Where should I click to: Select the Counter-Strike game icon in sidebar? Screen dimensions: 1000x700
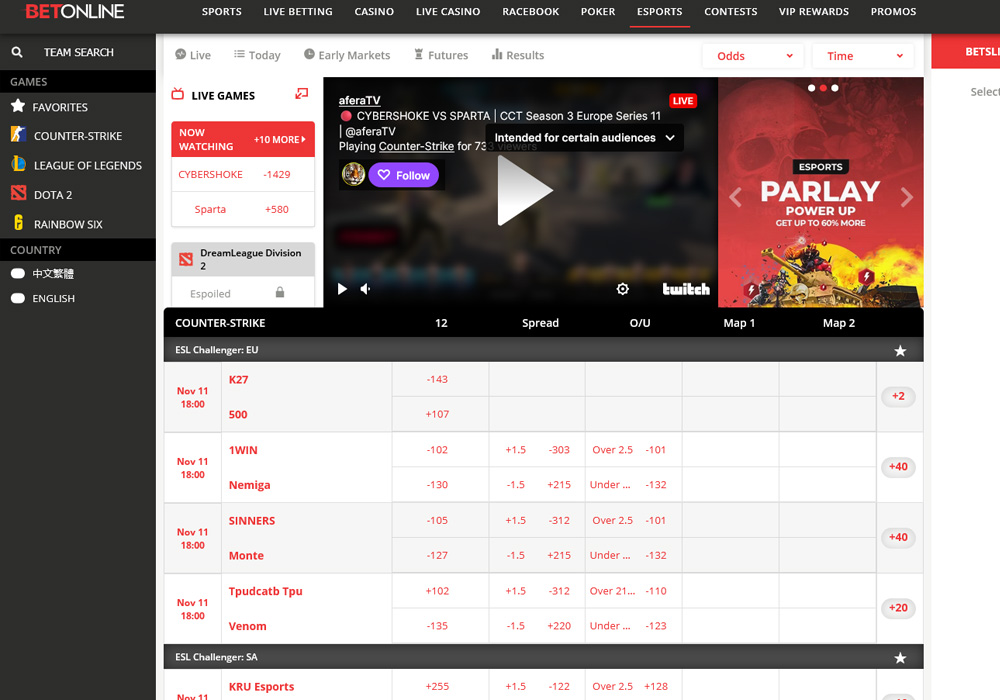pyautogui.click(x=16, y=135)
